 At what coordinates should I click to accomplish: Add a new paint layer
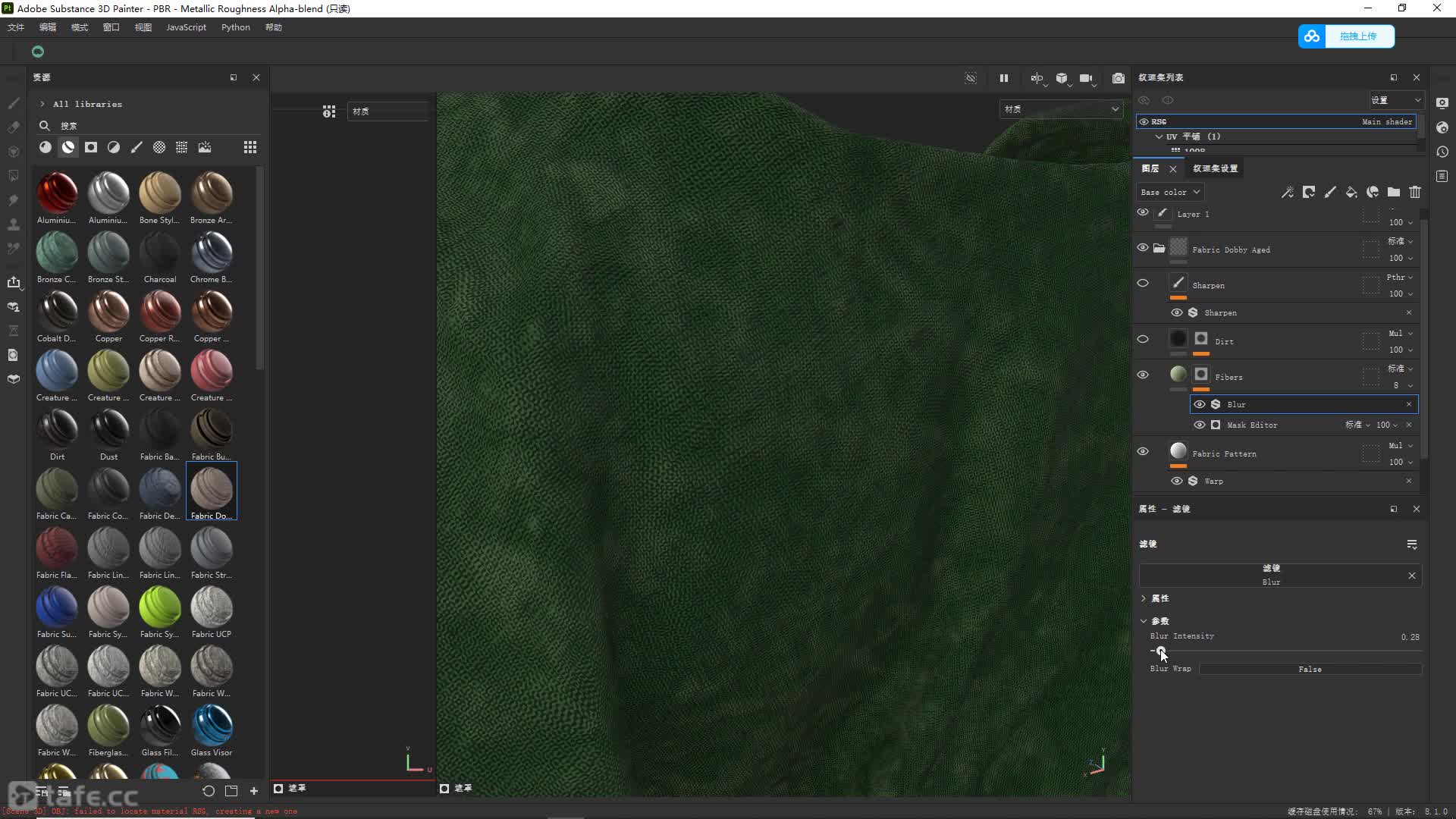(x=1330, y=192)
